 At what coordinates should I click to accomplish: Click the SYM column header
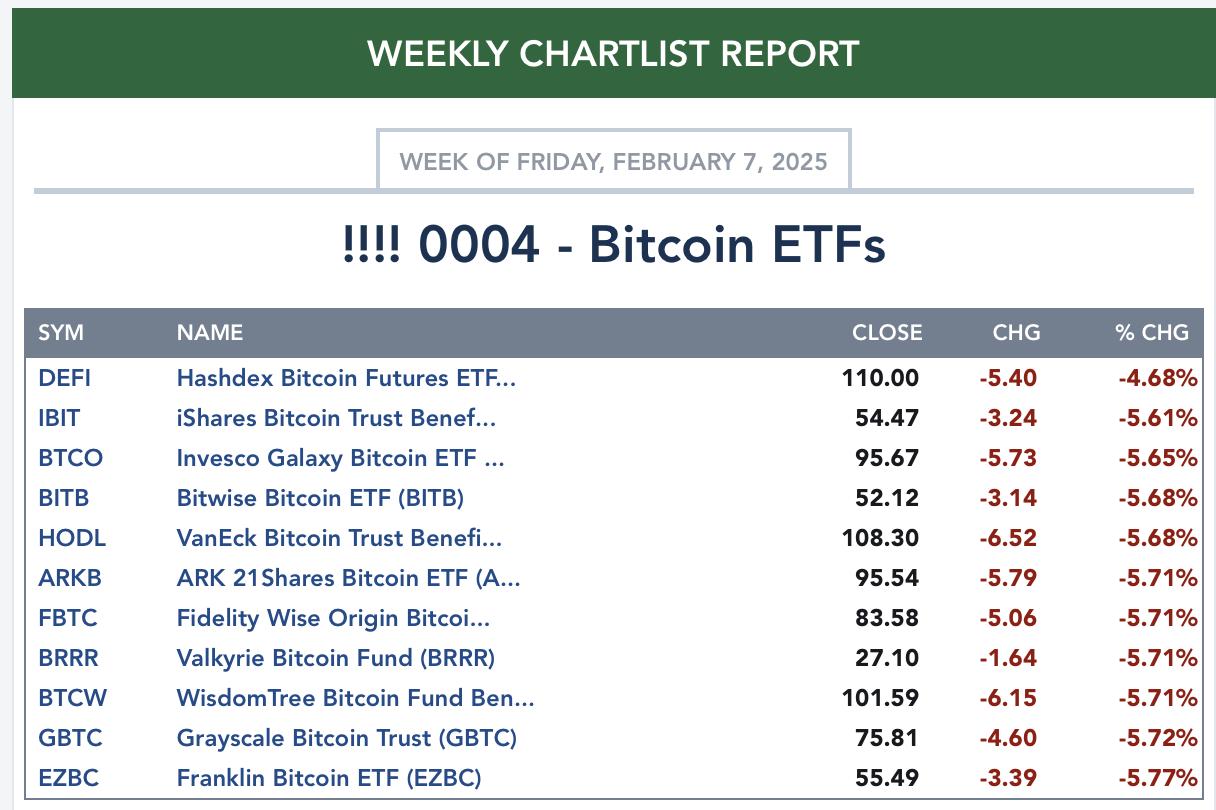coord(61,333)
